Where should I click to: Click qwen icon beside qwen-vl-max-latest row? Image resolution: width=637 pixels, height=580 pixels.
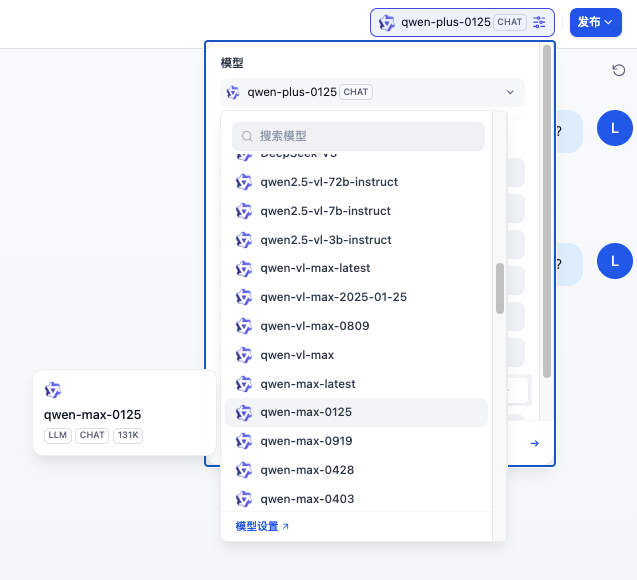[x=244, y=268]
